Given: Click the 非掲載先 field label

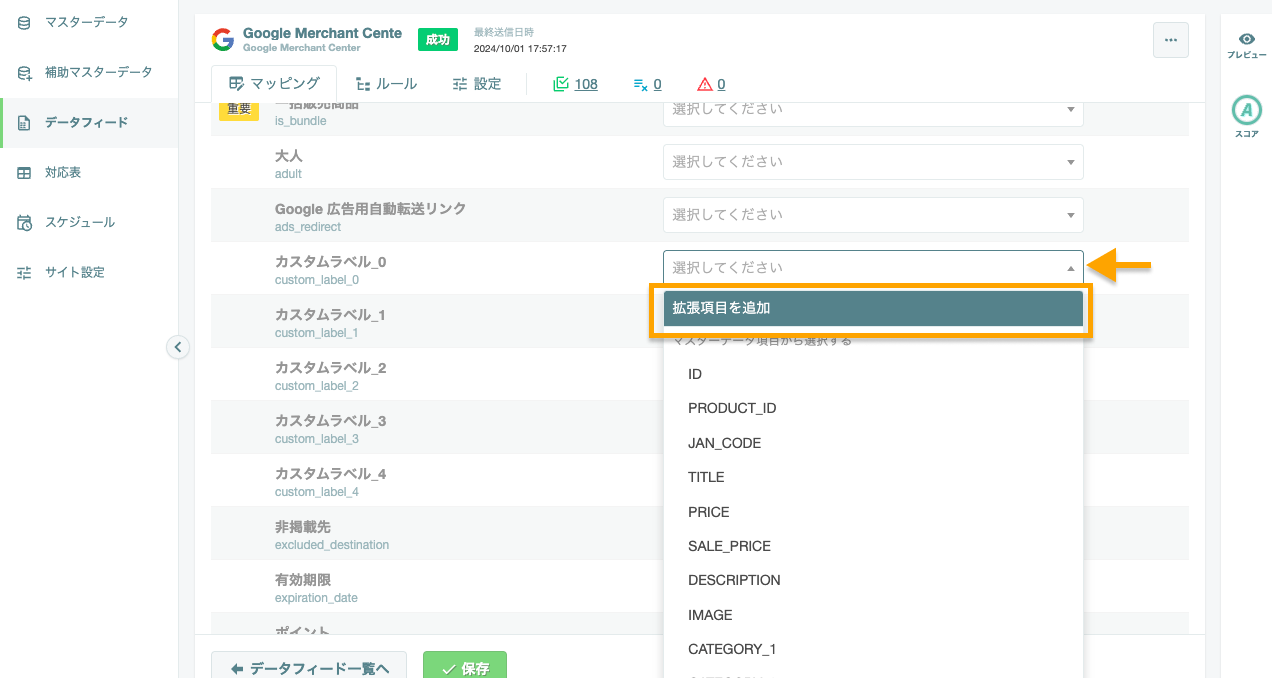Looking at the screenshot, I should point(303,527).
